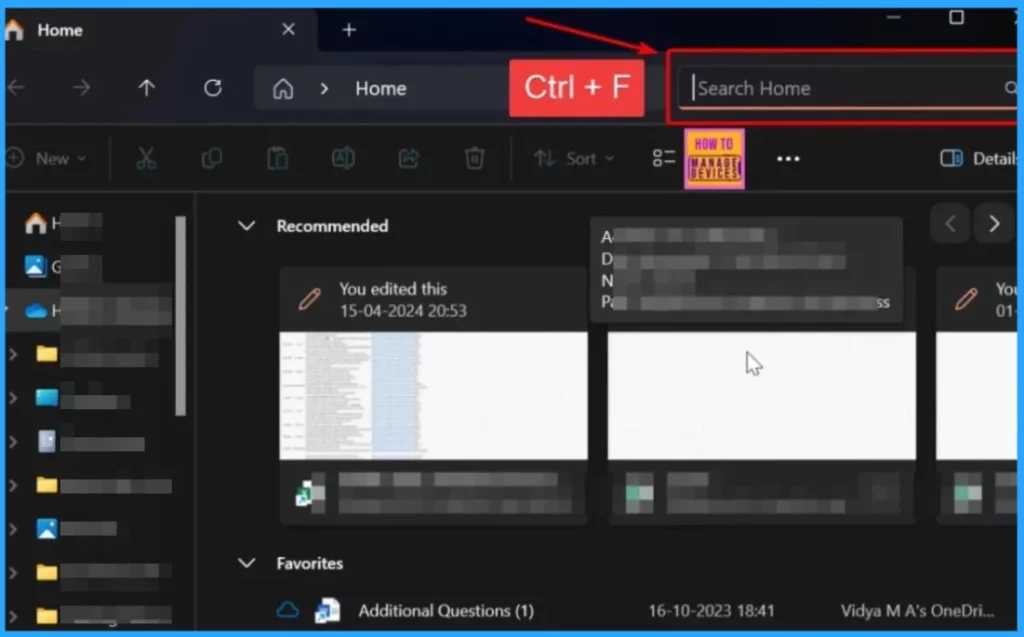Open the second recommended file preview
This screenshot has width=1024, height=637.
click(x=761, y=395)
